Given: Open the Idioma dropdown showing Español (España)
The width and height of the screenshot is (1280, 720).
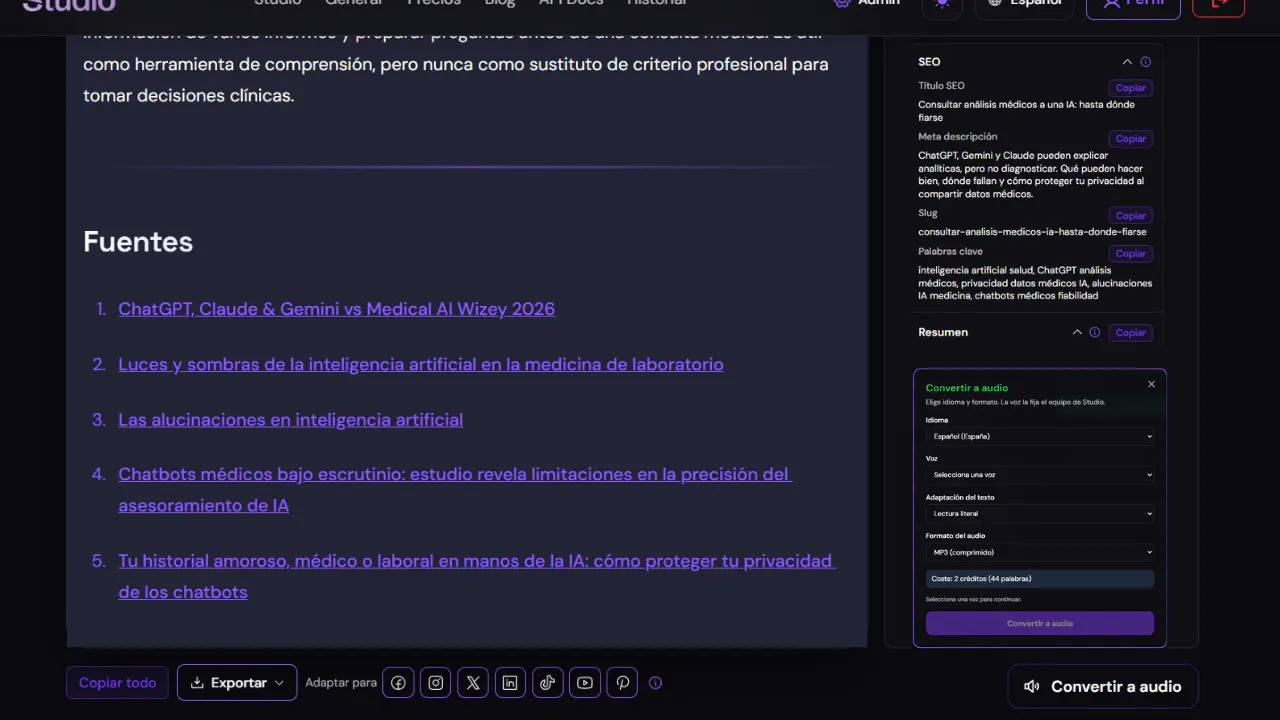Looking at the screenshot, I should [1040, 436].
